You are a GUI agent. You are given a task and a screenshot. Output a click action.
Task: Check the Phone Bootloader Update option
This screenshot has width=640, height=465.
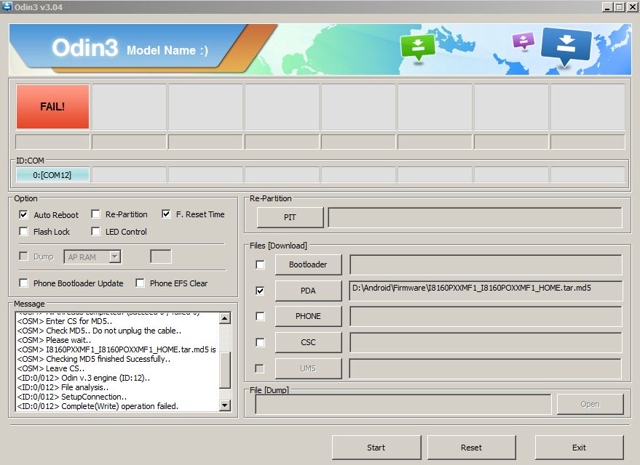tap(23, 283)
